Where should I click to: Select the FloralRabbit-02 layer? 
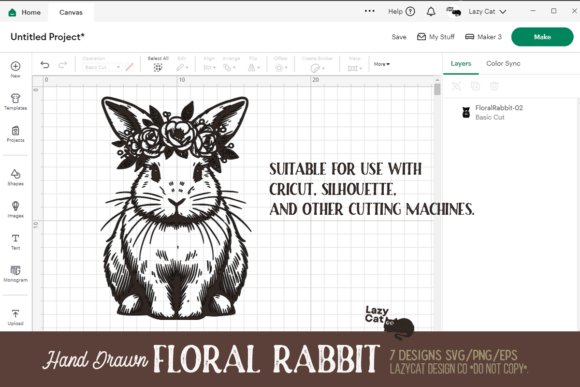coord(510,112)
